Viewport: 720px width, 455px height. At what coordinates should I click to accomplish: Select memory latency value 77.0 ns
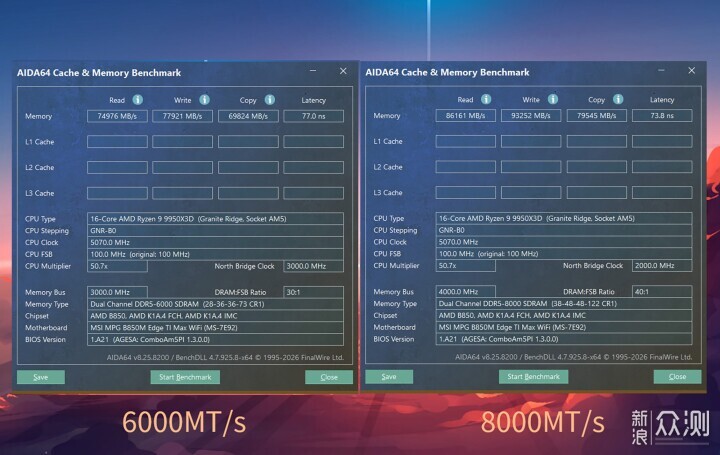click(x=314, y=116)
